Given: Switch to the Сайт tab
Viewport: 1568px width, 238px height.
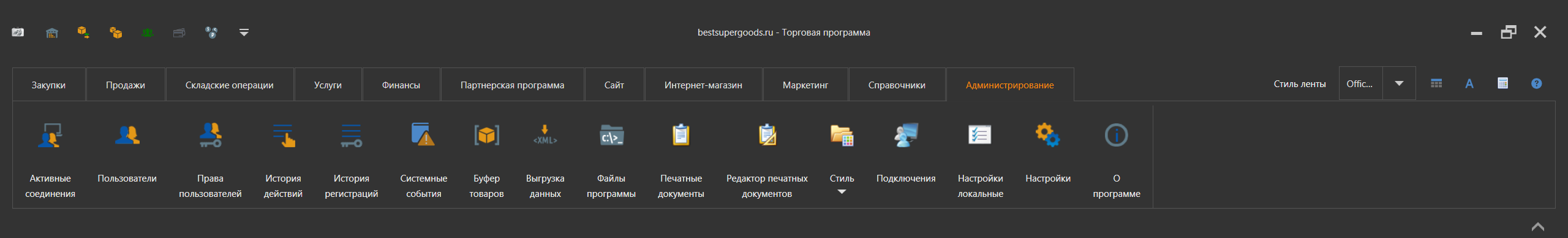Looking at the screenshot, I should [614, 85].
